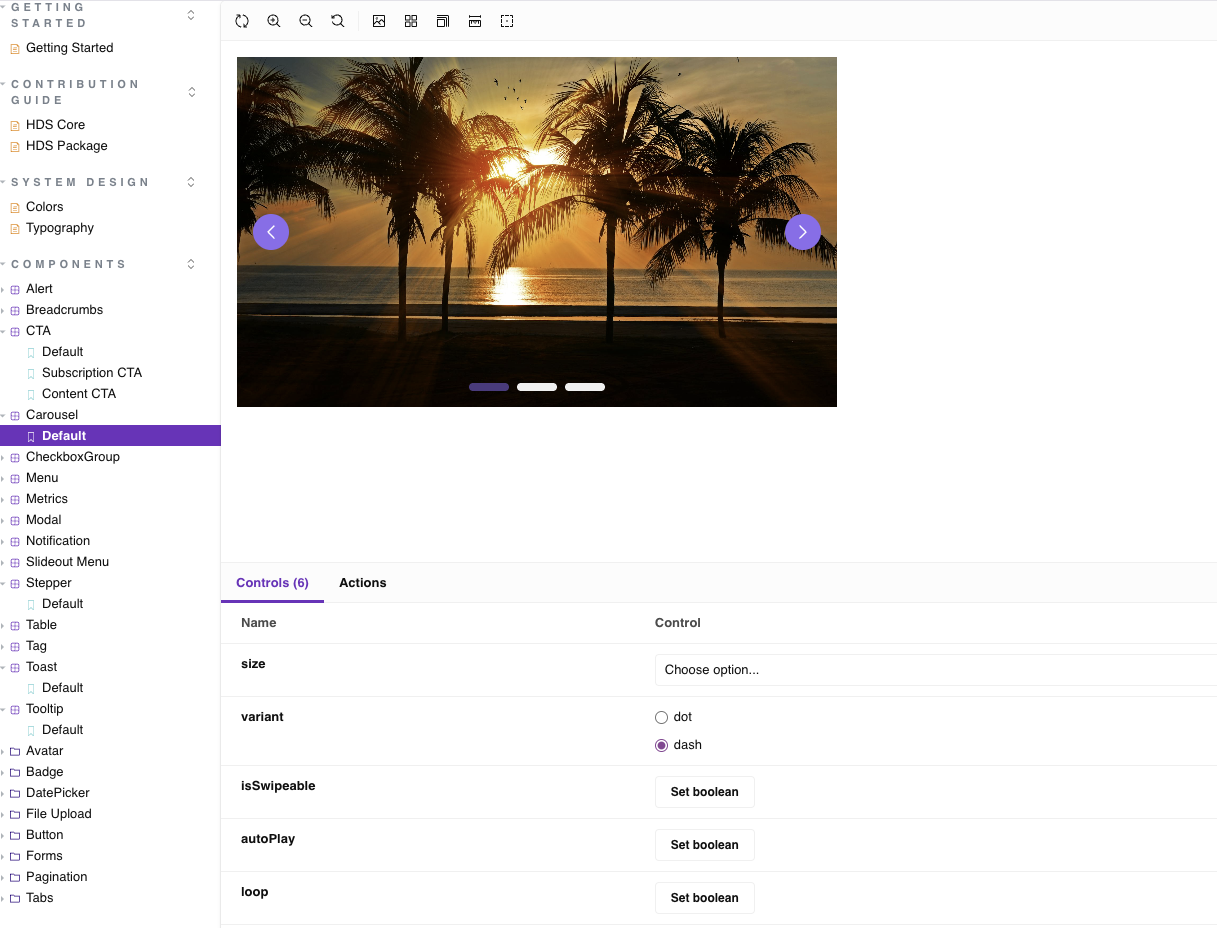Select the dot variant radio button

click(661, 717)
